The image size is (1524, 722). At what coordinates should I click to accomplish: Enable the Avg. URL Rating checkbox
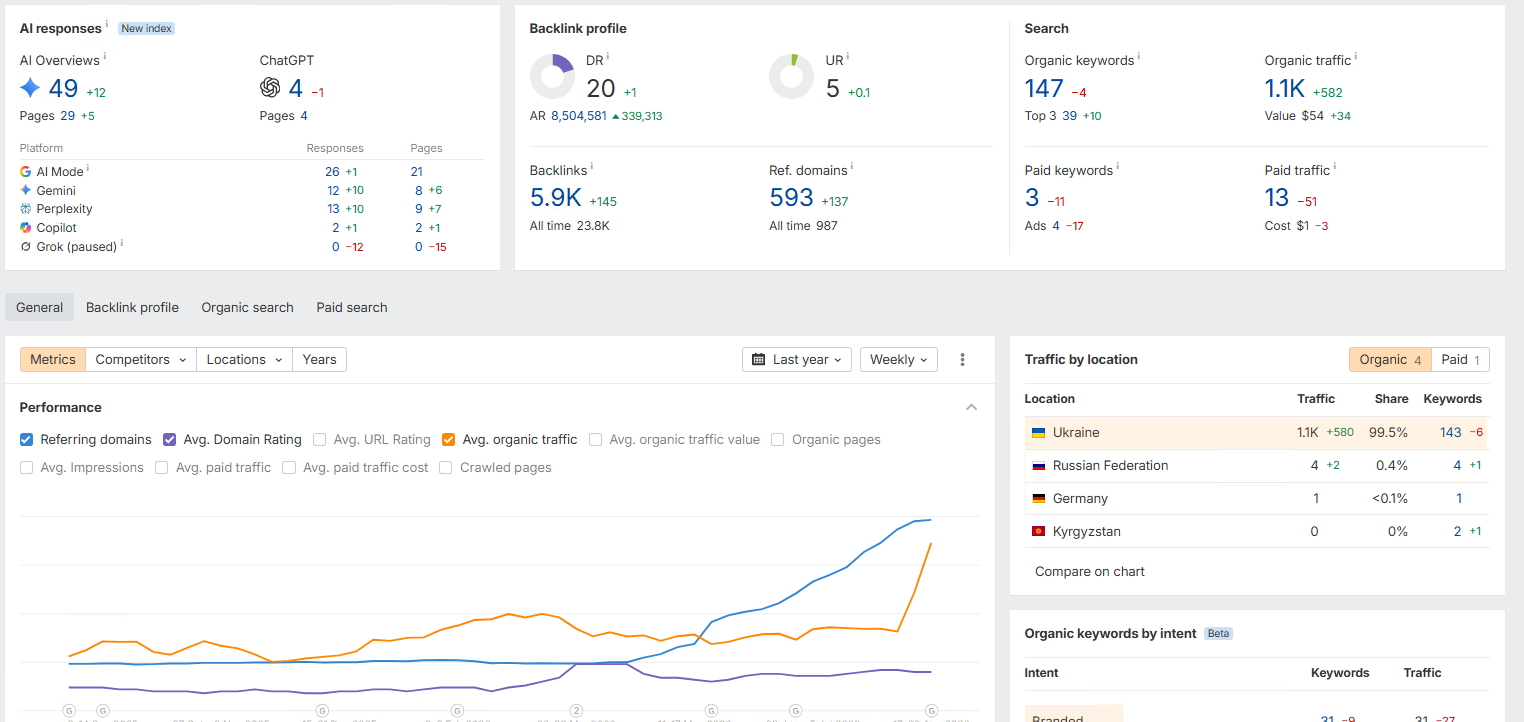(320, 439)
